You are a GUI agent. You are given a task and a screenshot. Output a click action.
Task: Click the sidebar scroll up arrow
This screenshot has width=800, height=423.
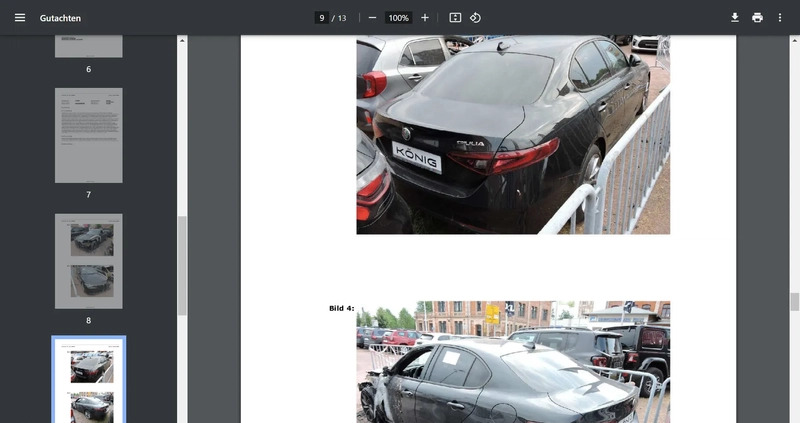tap(182, 40)
